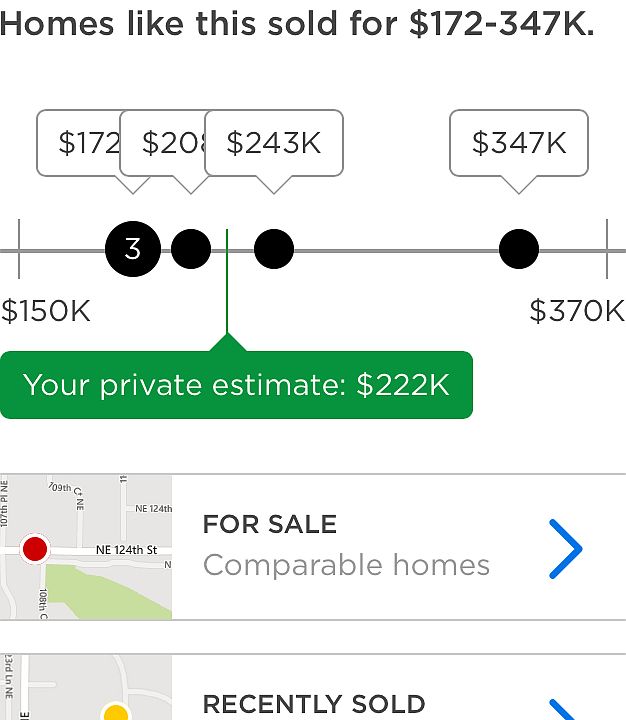Open the $347K price bubble
626x720 pixels.
click(518, 143)
